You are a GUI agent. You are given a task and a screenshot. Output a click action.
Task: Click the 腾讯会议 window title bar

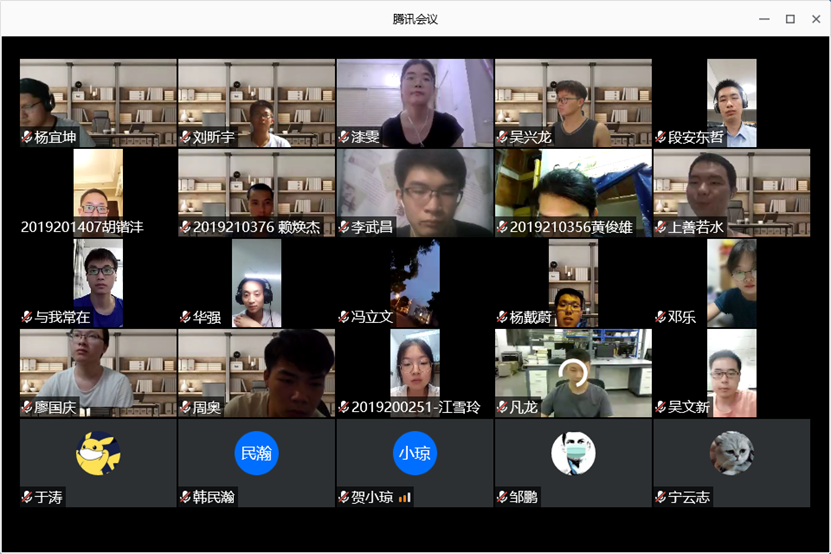point(416,19)
